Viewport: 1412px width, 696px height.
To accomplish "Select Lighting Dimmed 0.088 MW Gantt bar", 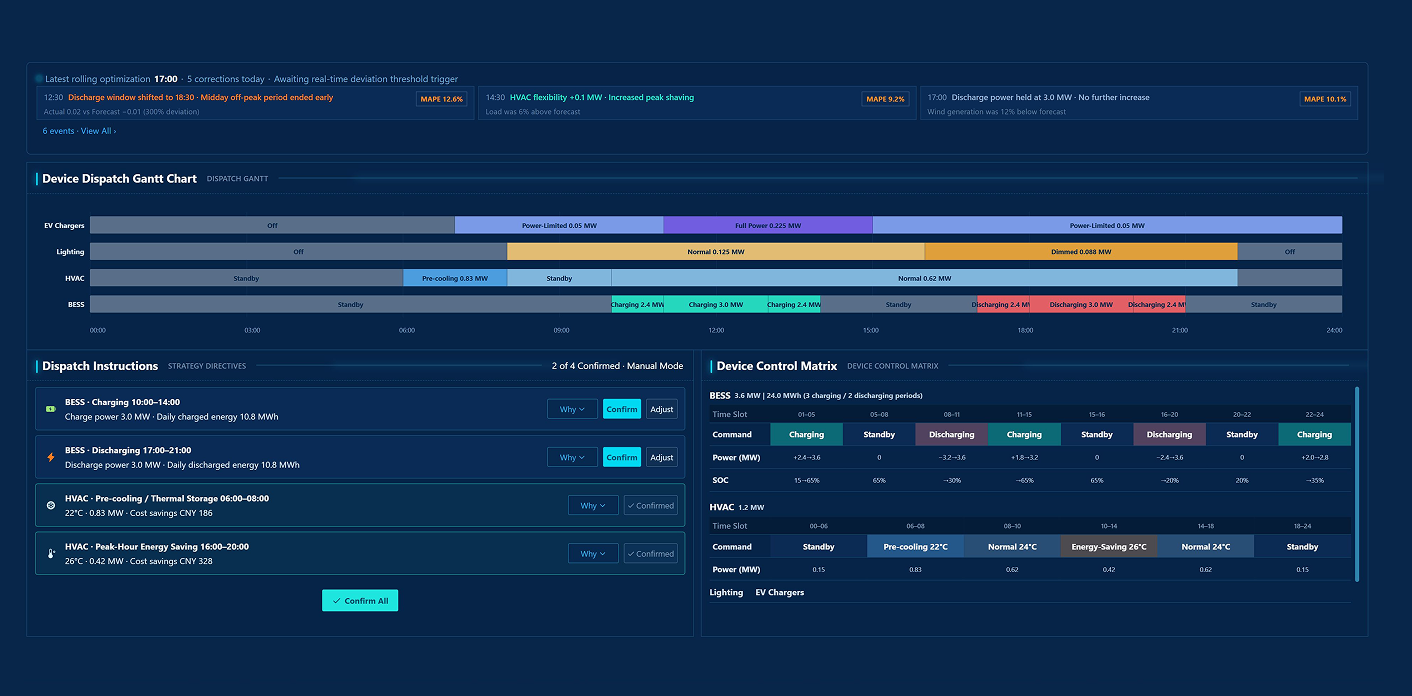I will [1081, 252].
